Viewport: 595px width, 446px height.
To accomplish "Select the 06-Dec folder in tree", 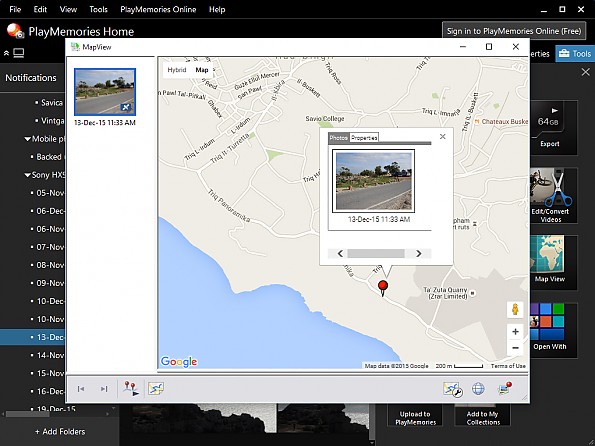I will point(50,211).
